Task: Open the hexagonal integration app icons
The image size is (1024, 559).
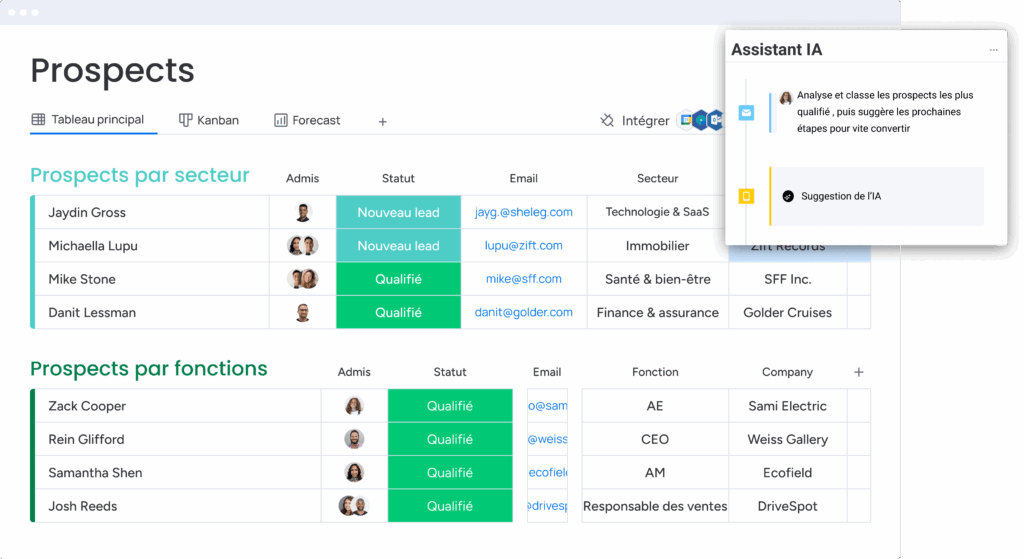Action: [701, 120]
